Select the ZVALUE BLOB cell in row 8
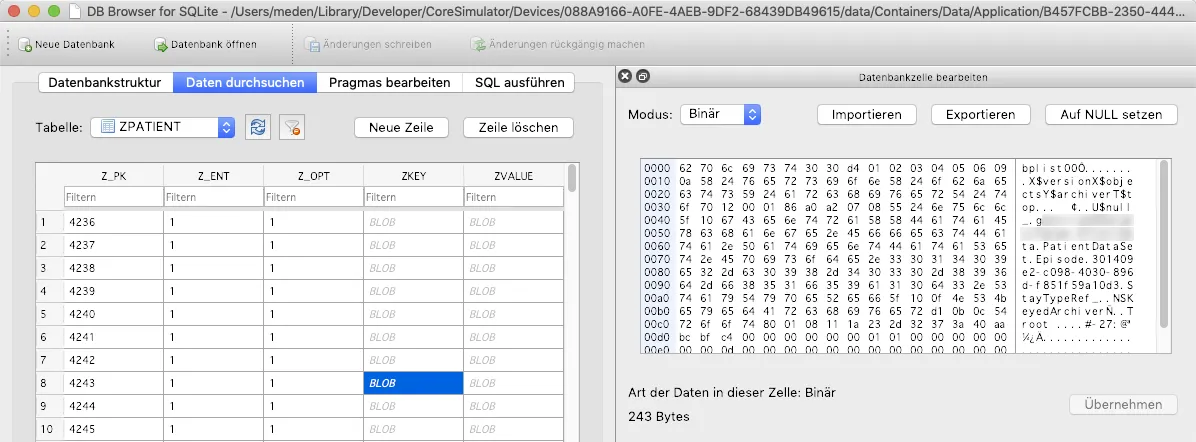Viewport: 1196px width, 442px height. [x=513, y=382]
